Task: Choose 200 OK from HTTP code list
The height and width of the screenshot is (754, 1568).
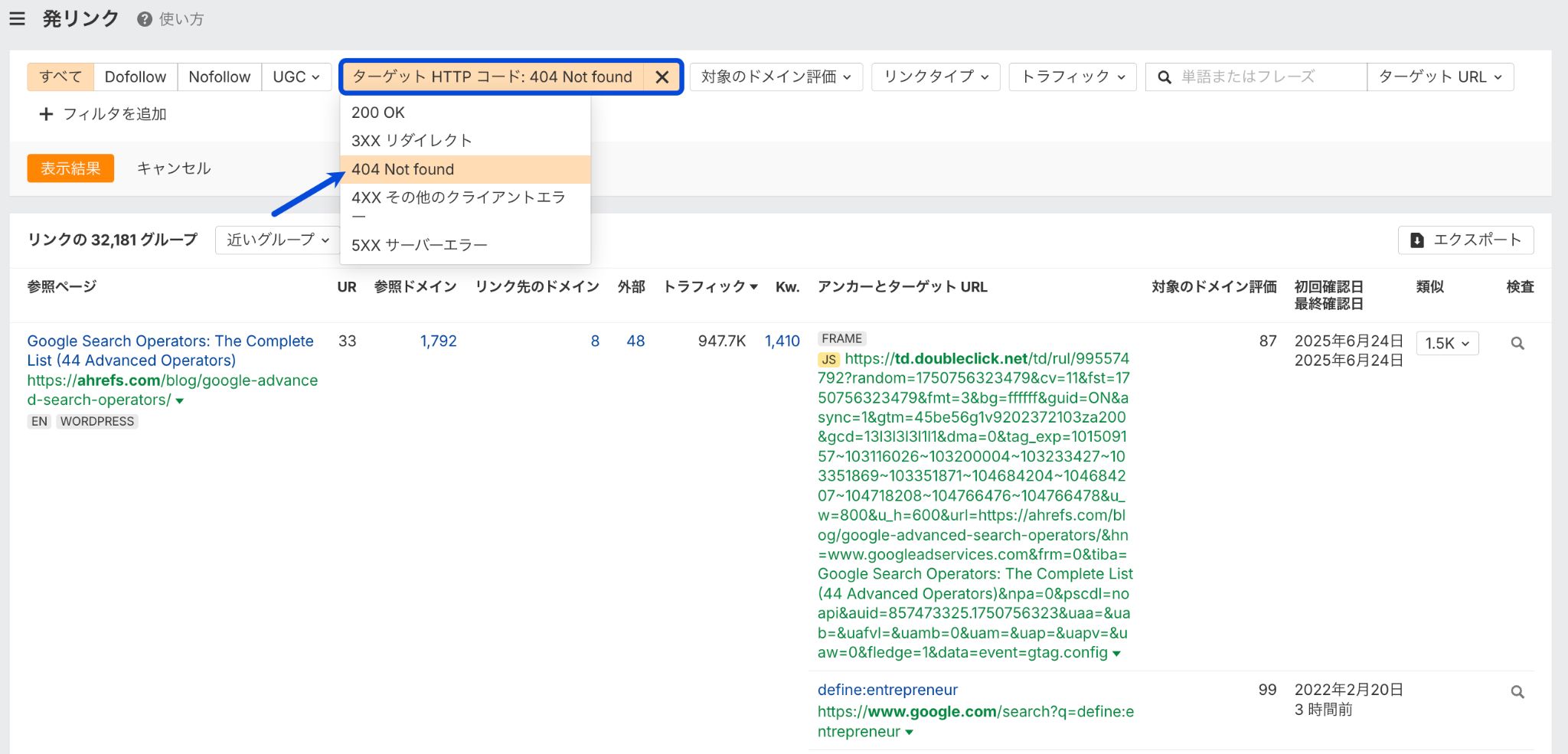Action: point(378,113)
